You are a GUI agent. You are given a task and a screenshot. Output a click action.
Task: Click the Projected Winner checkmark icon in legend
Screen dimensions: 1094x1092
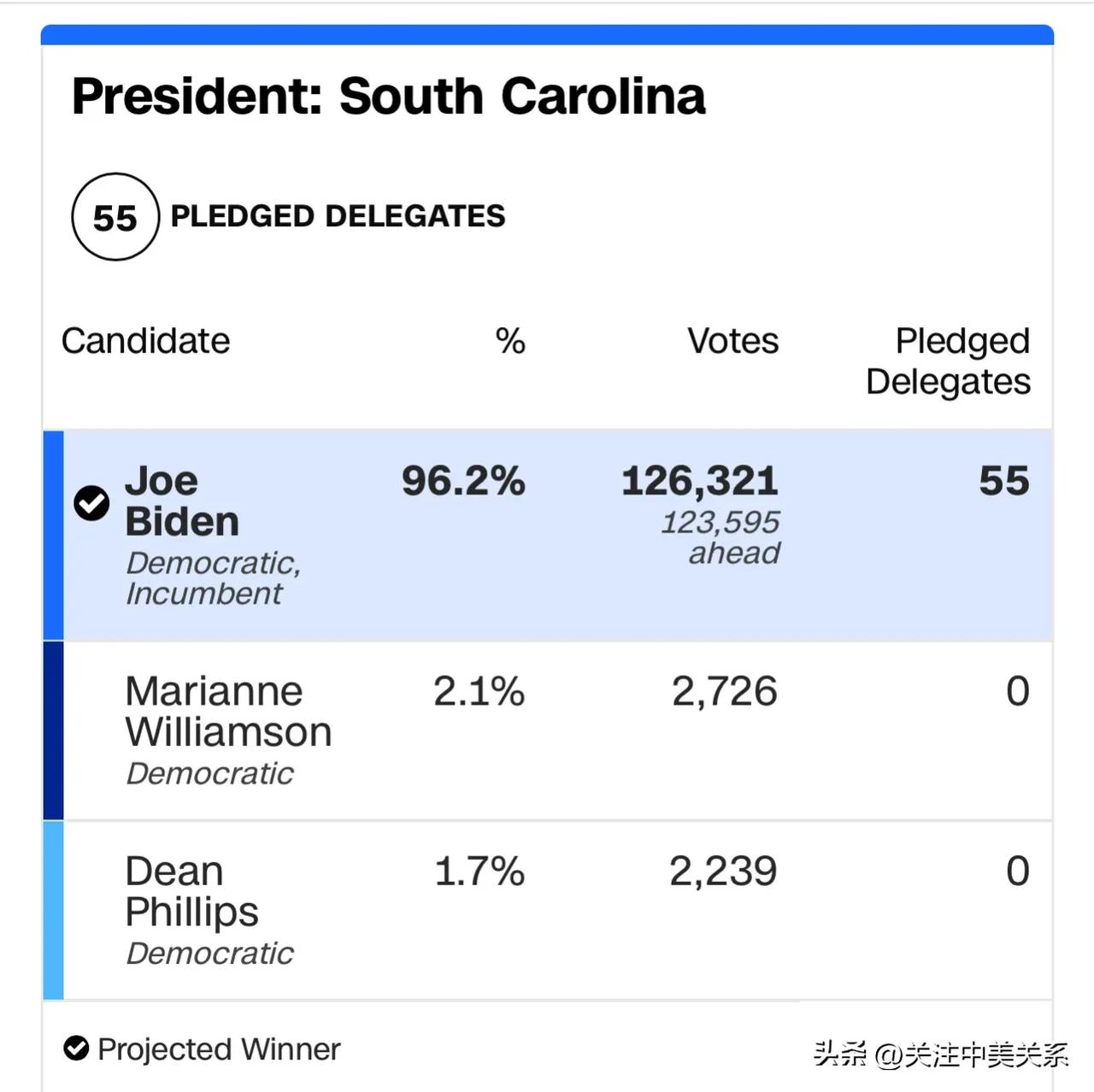[x=76, y=1048]
